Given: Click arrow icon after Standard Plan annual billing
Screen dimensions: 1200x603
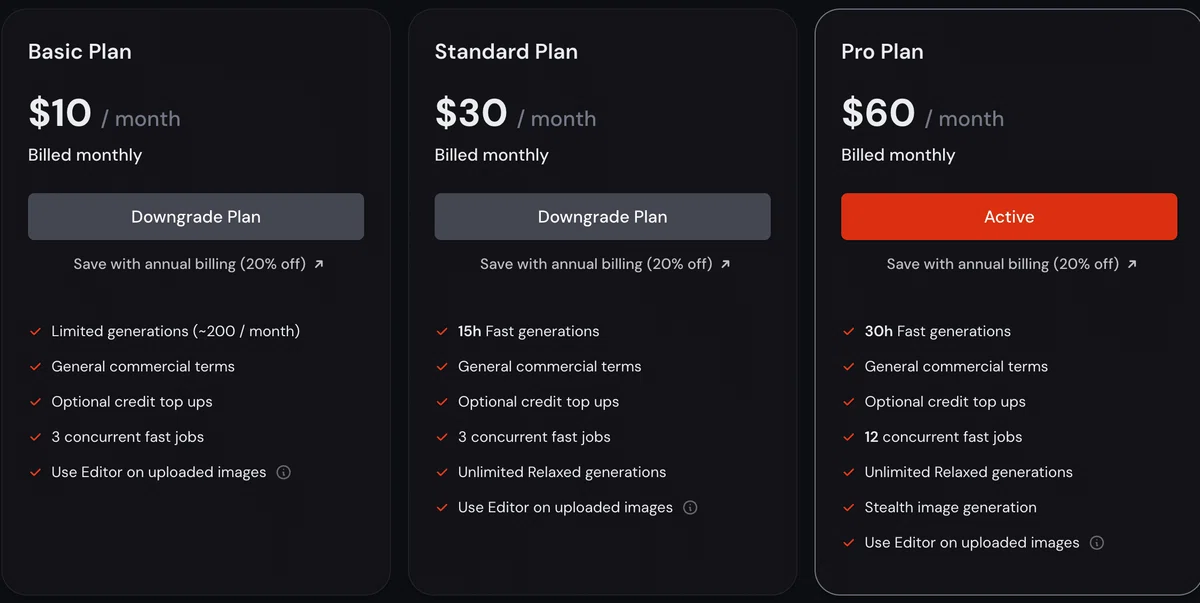Looking at the screenshot, I should (x=726, y=264).
